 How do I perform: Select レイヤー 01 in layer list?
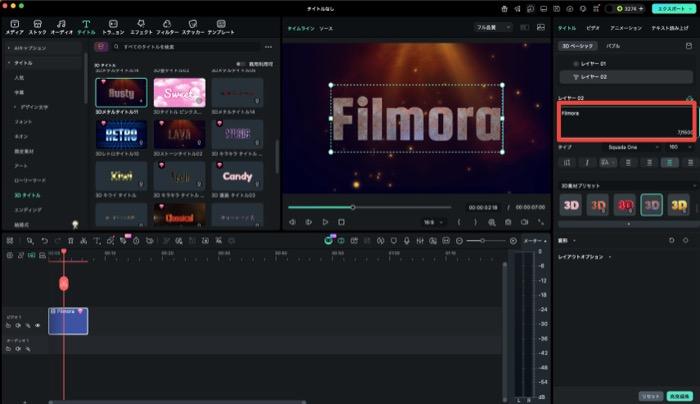(x=593, y=64)
